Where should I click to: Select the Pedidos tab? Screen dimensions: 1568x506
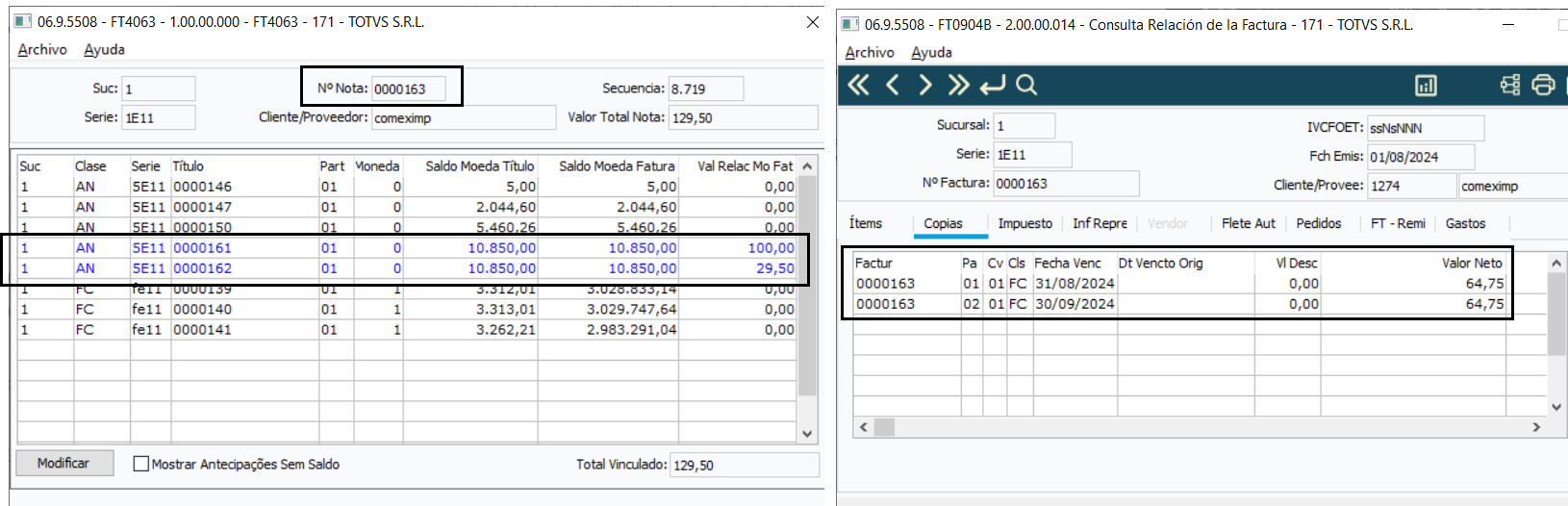pos(1318,223)
